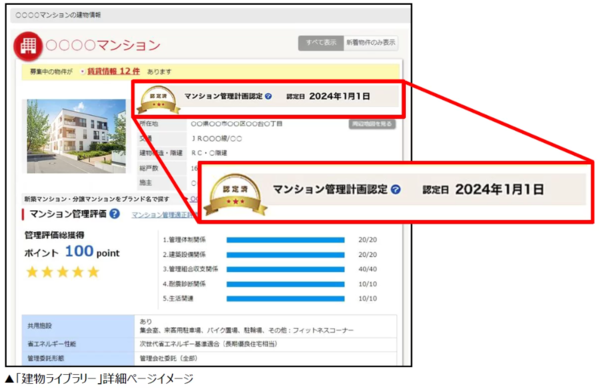Click the ○○○○マンションの建物情報 breadcrumb bar text
Image resolution: width=600 pixels, height=388 pixels.
(x=58, y=15)
